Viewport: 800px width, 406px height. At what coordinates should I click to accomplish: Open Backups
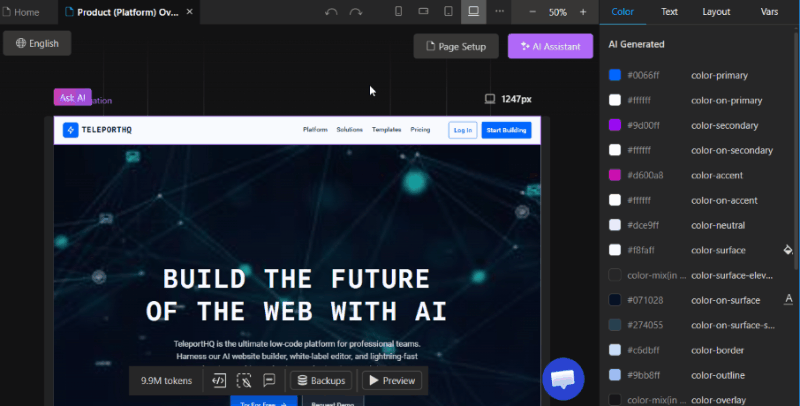(321, 380)
